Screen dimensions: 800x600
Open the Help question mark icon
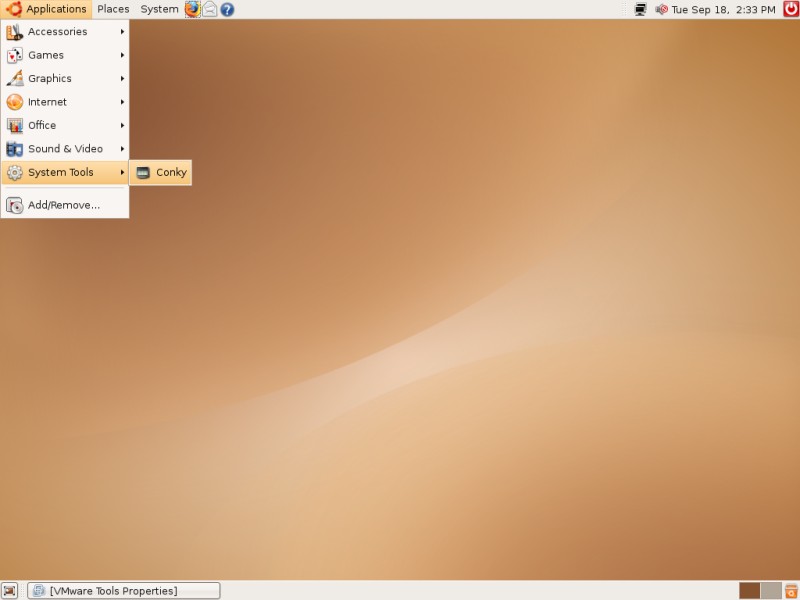click(x=227, y=9)
